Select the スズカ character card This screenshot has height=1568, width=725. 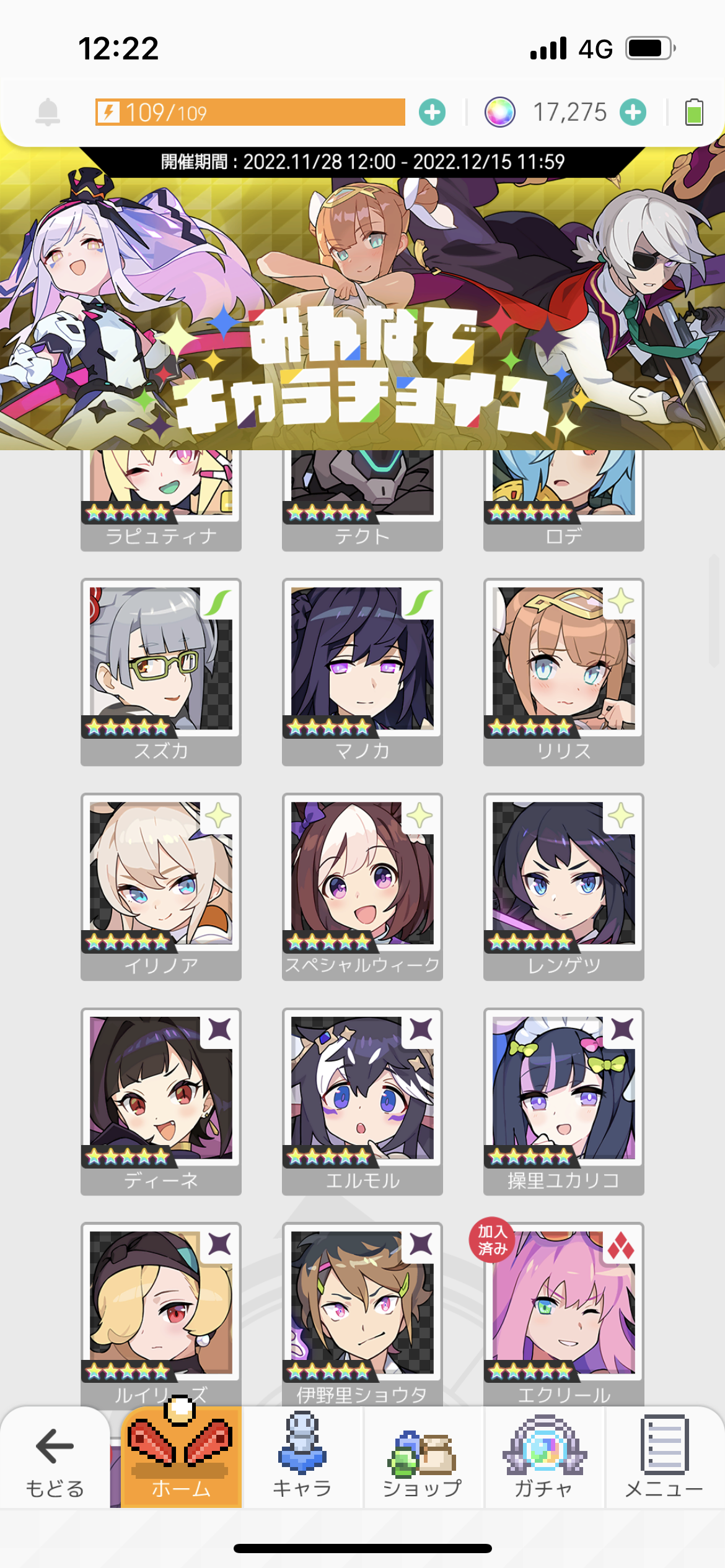point(161,672)
